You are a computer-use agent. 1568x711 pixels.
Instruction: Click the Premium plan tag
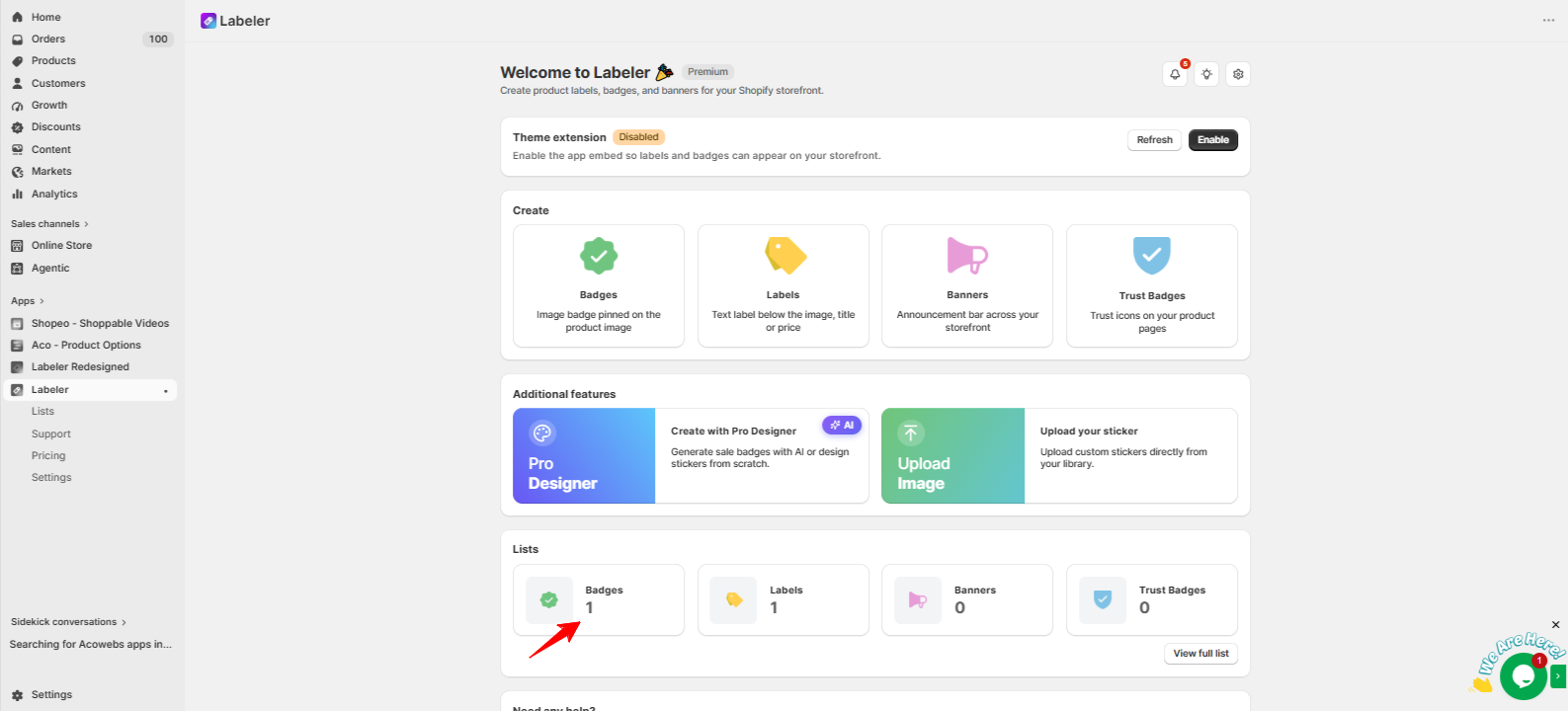coord(708,72)
